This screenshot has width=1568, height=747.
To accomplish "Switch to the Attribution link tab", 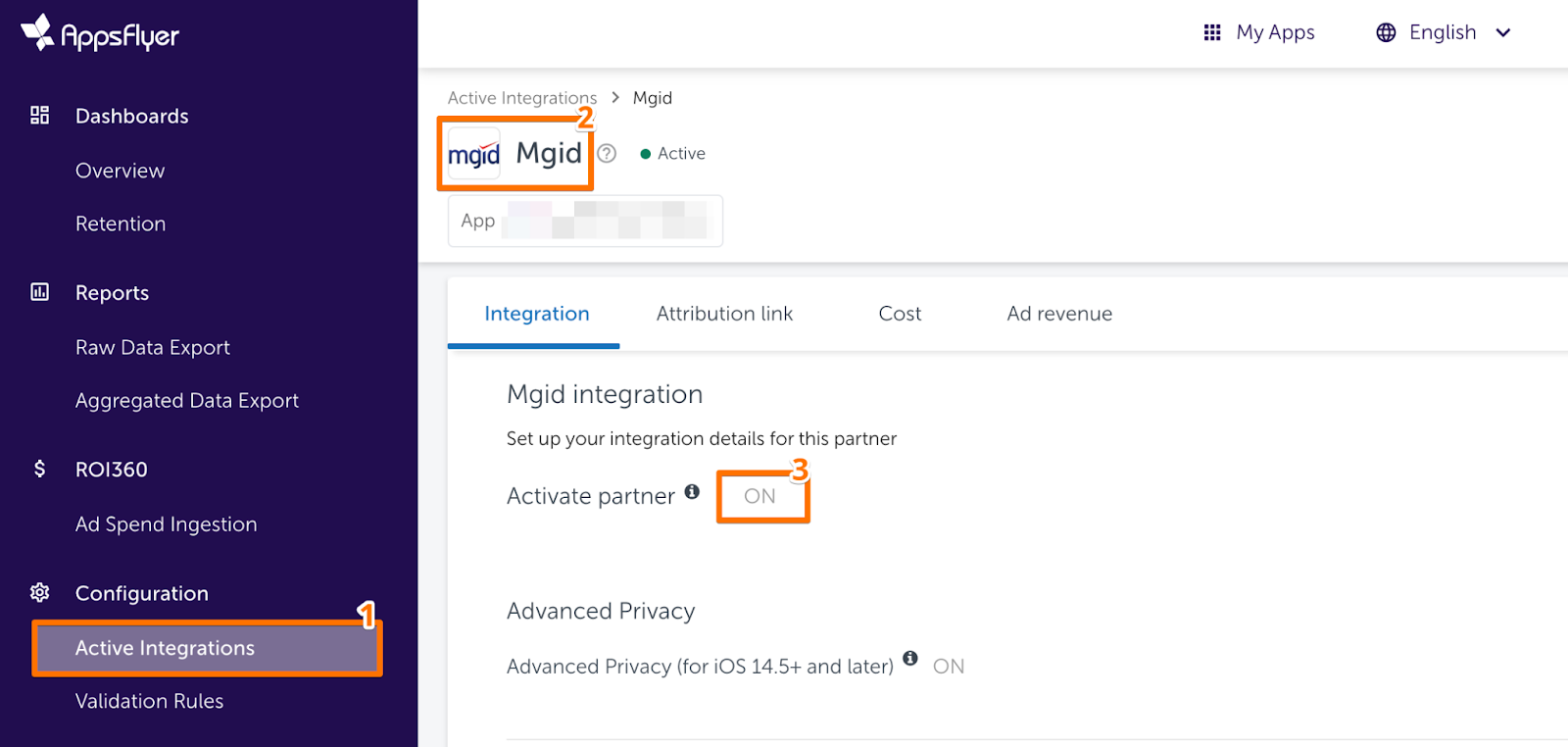I will (724, 314).
